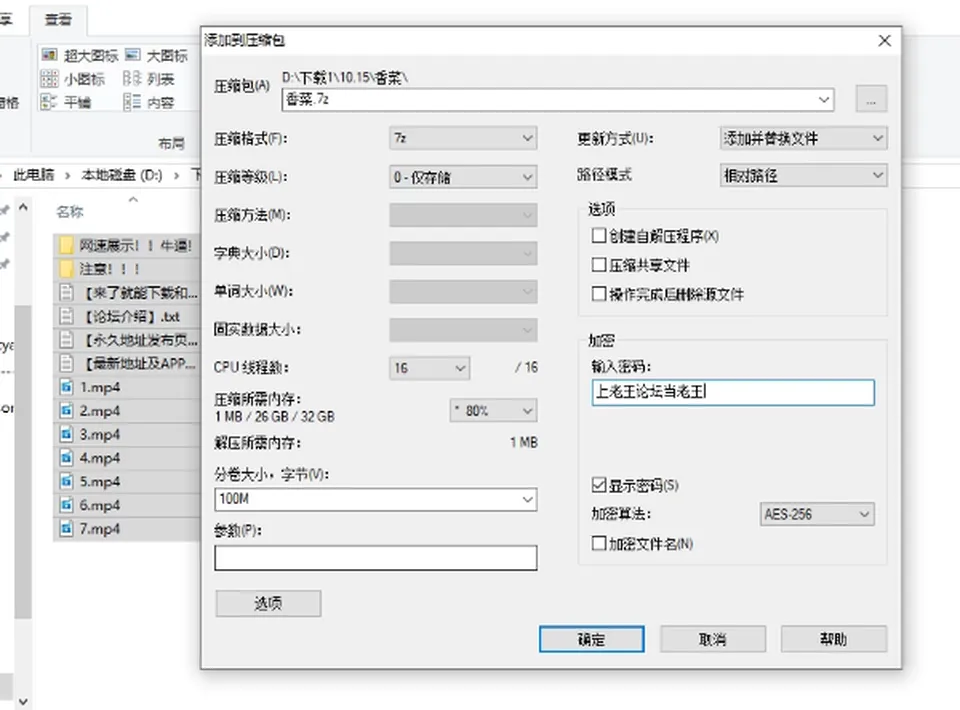960x710 pixels.
Task: Expand the CPU 线程数 dropdown
Action: pyautogui.click(x=430, y=368)
